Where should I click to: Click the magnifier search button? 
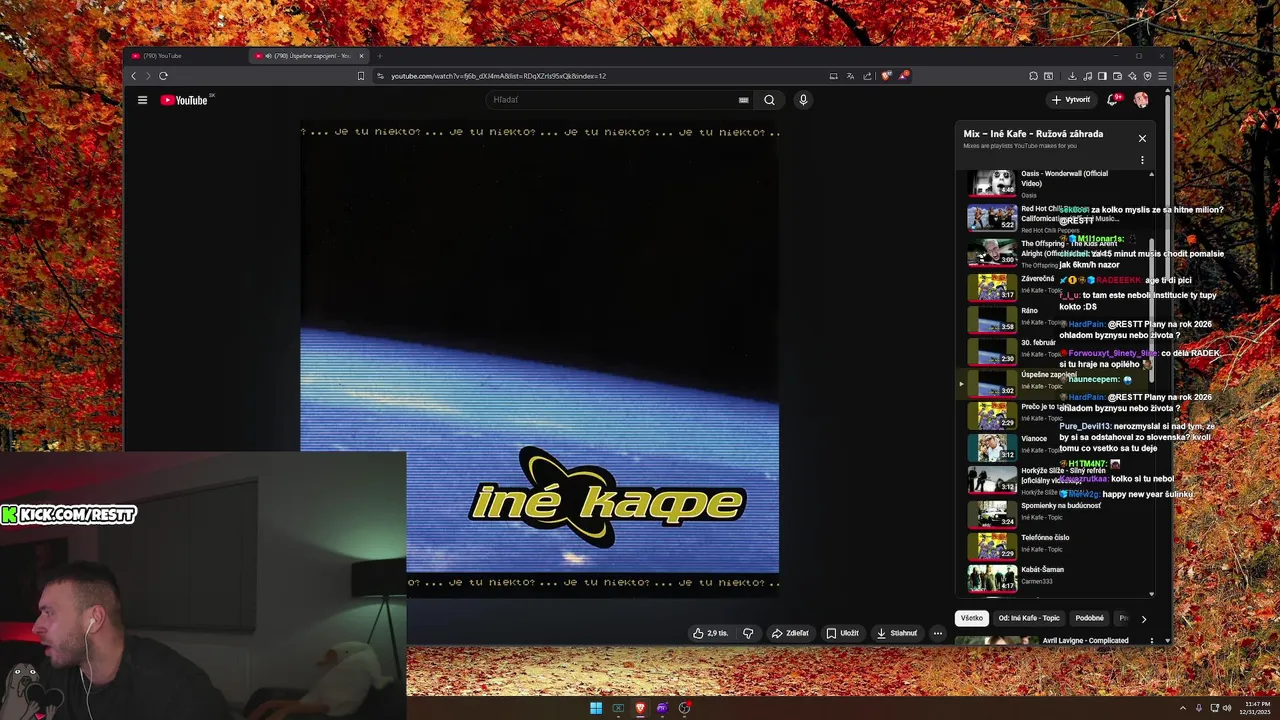[x=769, y=100]
